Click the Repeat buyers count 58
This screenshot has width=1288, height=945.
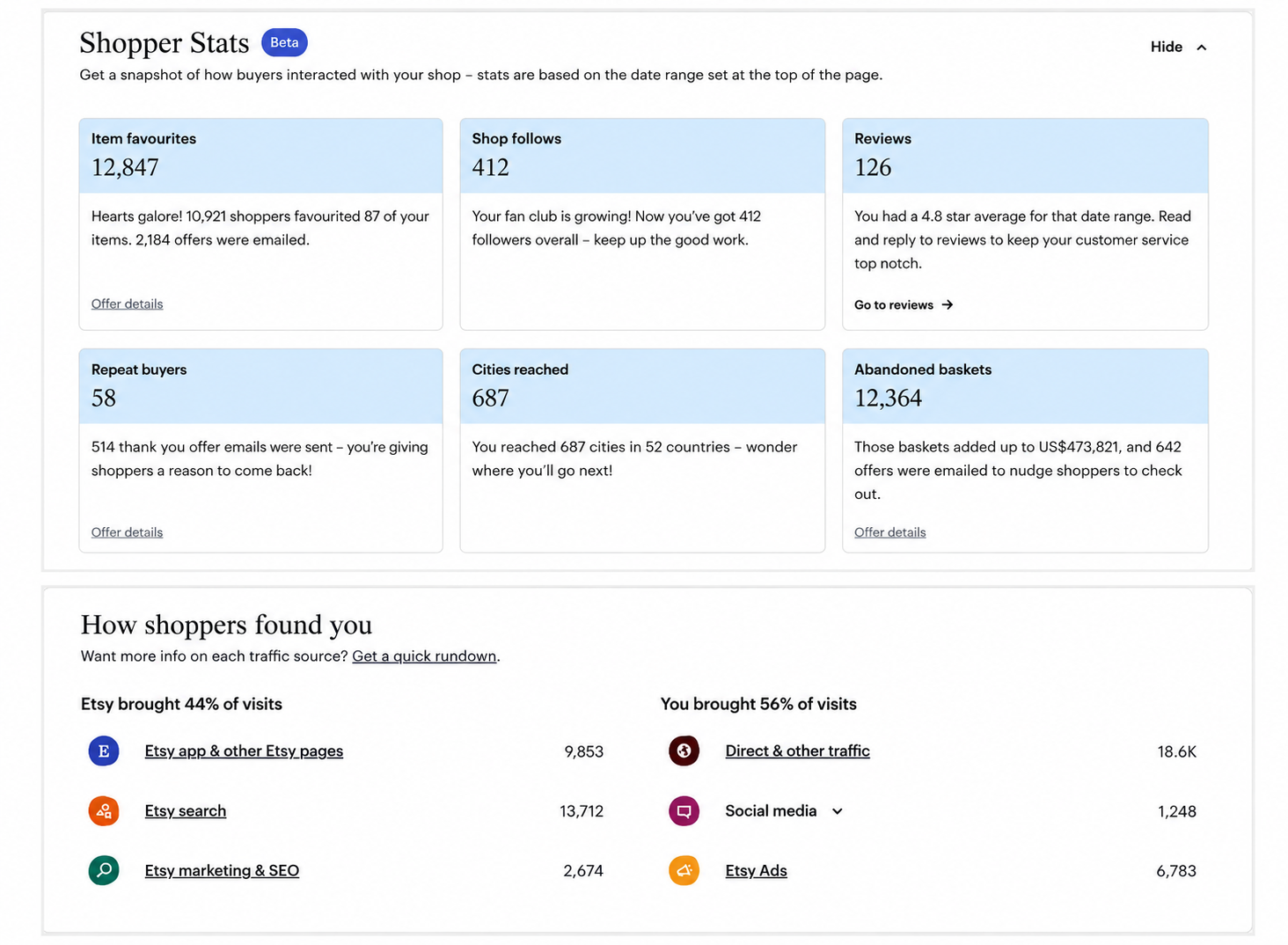point(104,398)
